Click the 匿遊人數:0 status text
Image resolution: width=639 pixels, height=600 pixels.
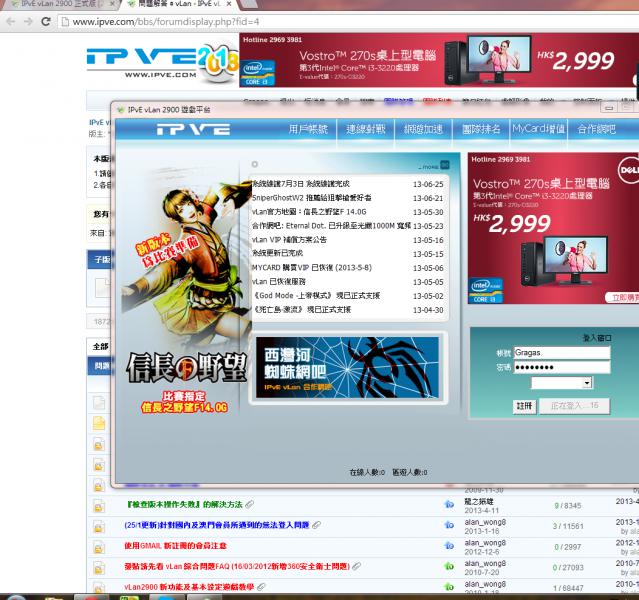point(410,472)
